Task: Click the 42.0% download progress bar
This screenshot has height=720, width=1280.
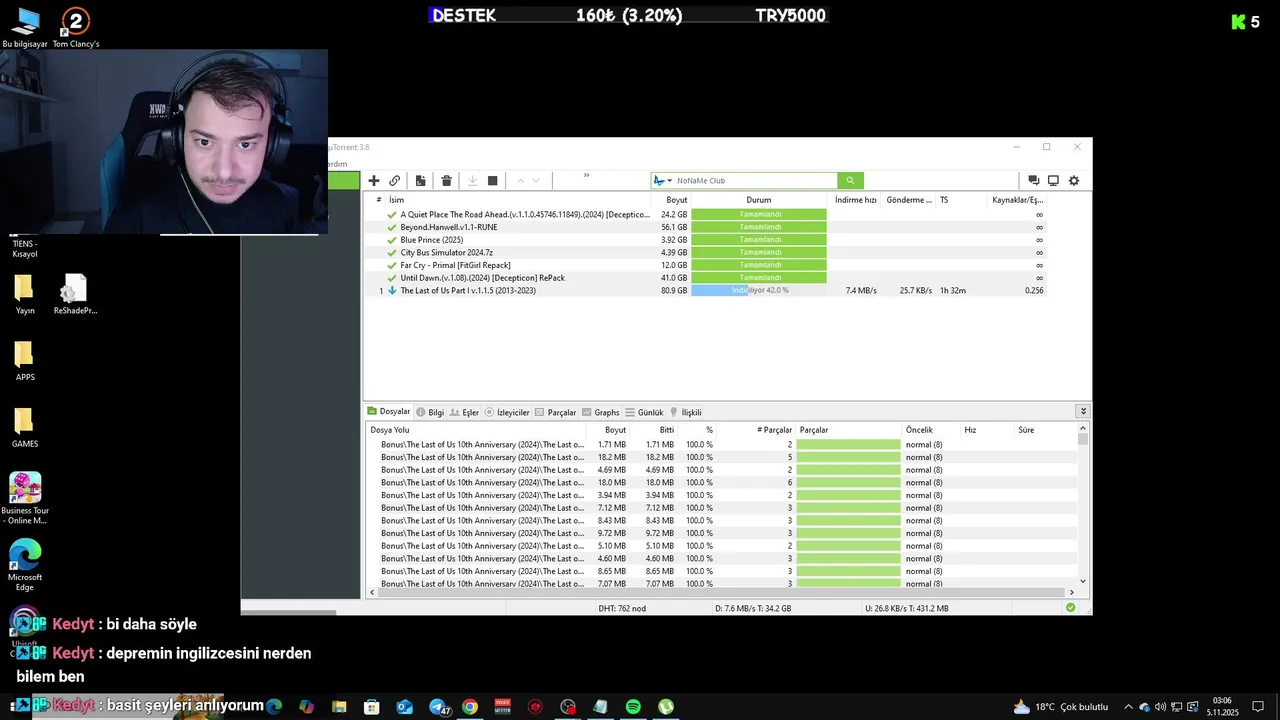Action: click(x=759, y=290)
